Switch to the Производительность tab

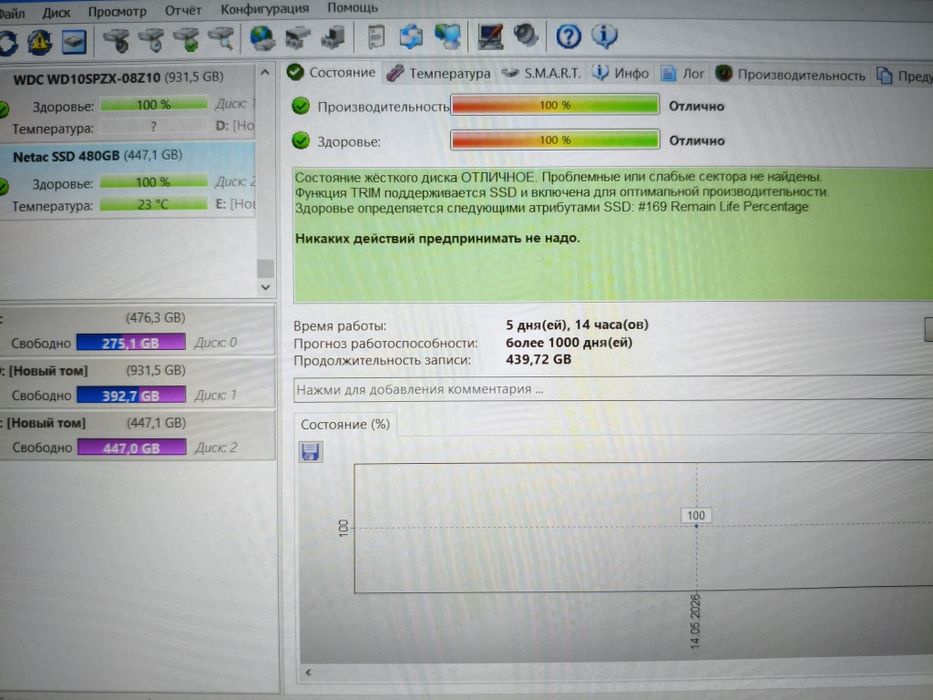point(790,74)
